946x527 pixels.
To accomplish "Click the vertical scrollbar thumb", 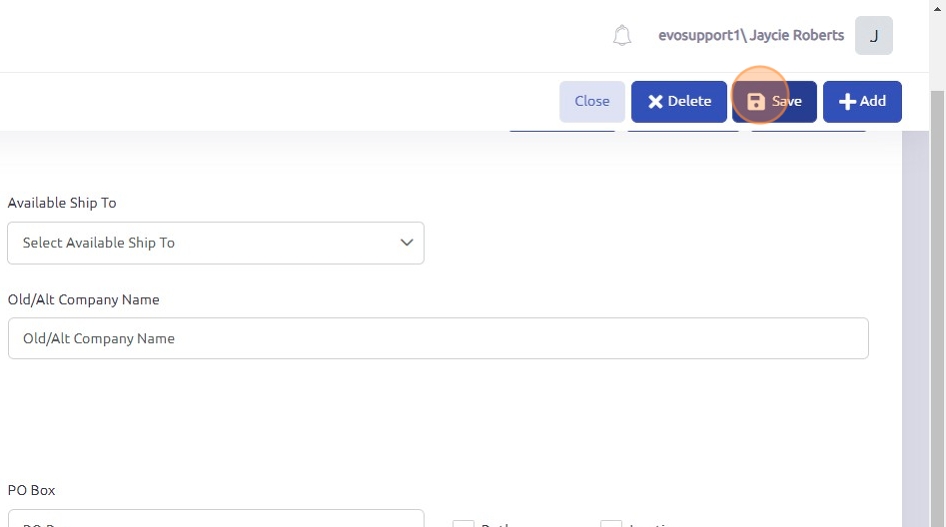I will pyautogui.click(x=937, y=300).
